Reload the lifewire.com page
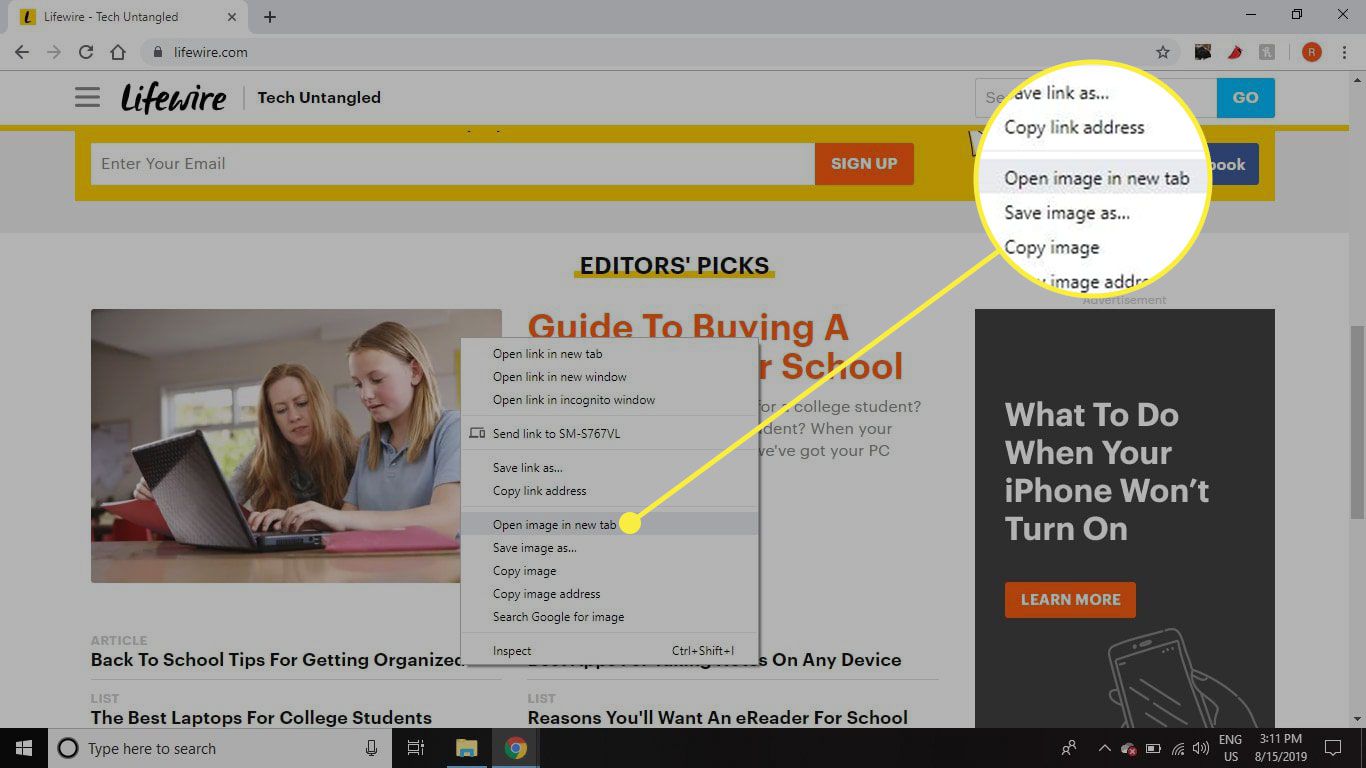1366x768 pixels. (x=86, y=52)
